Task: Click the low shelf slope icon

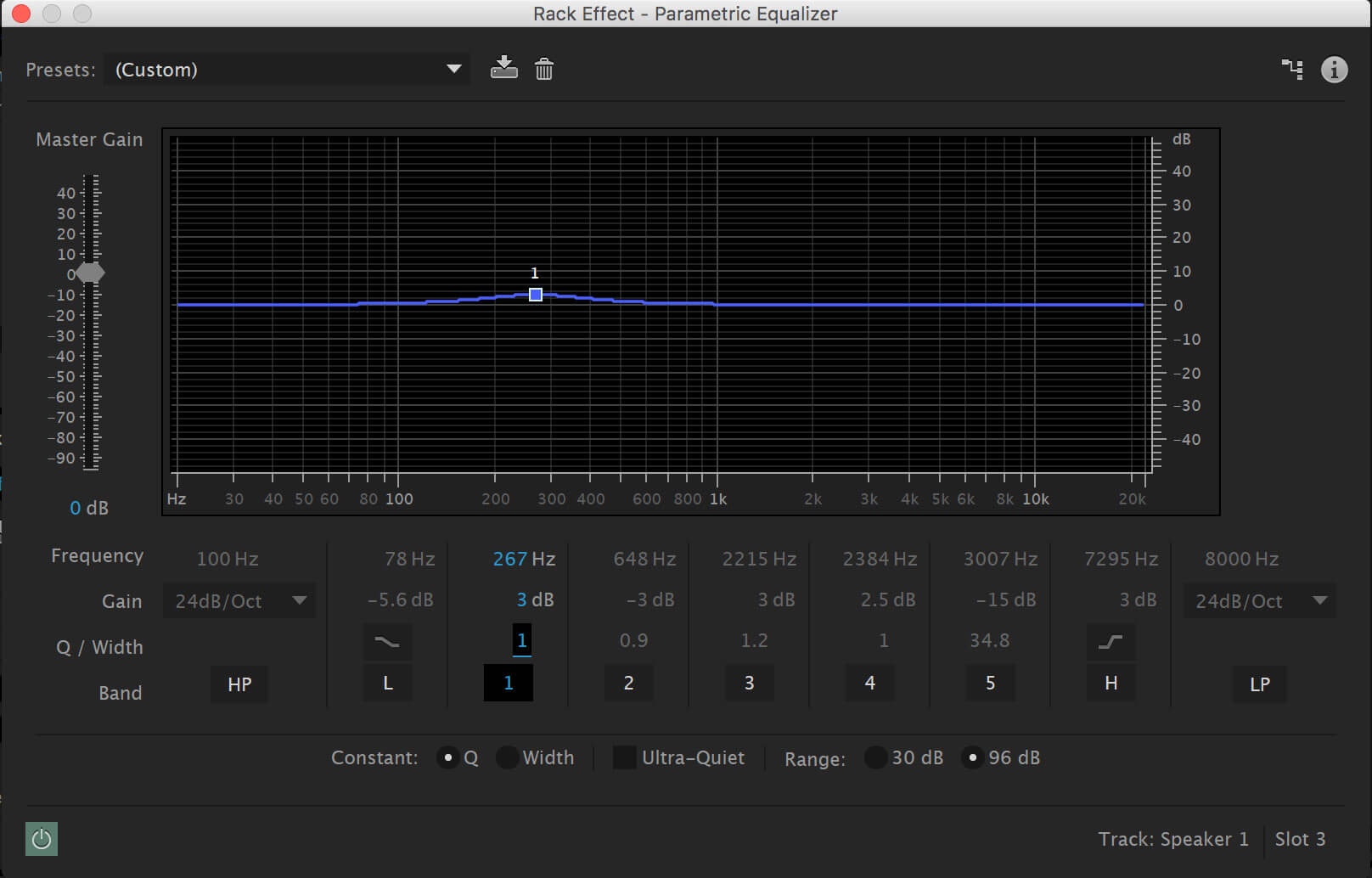Action: (x=388, y=642)
